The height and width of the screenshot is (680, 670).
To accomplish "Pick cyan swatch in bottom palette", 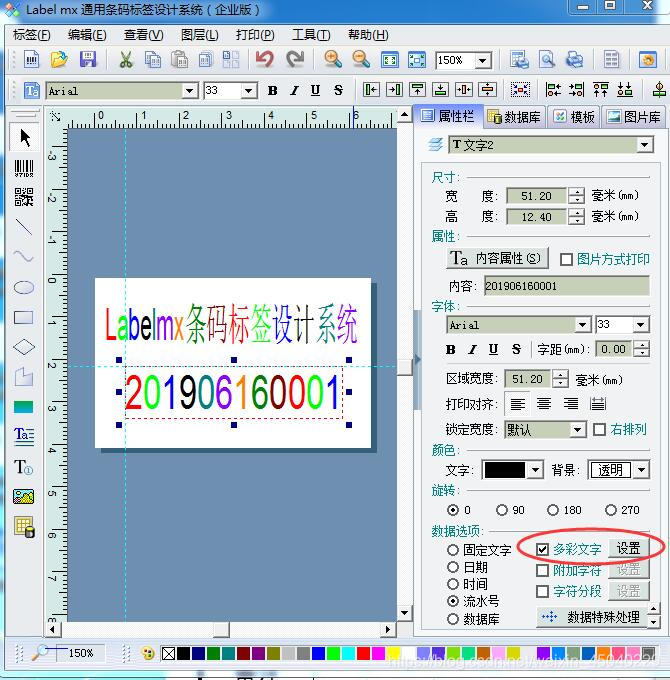I will tap(348, 653).
